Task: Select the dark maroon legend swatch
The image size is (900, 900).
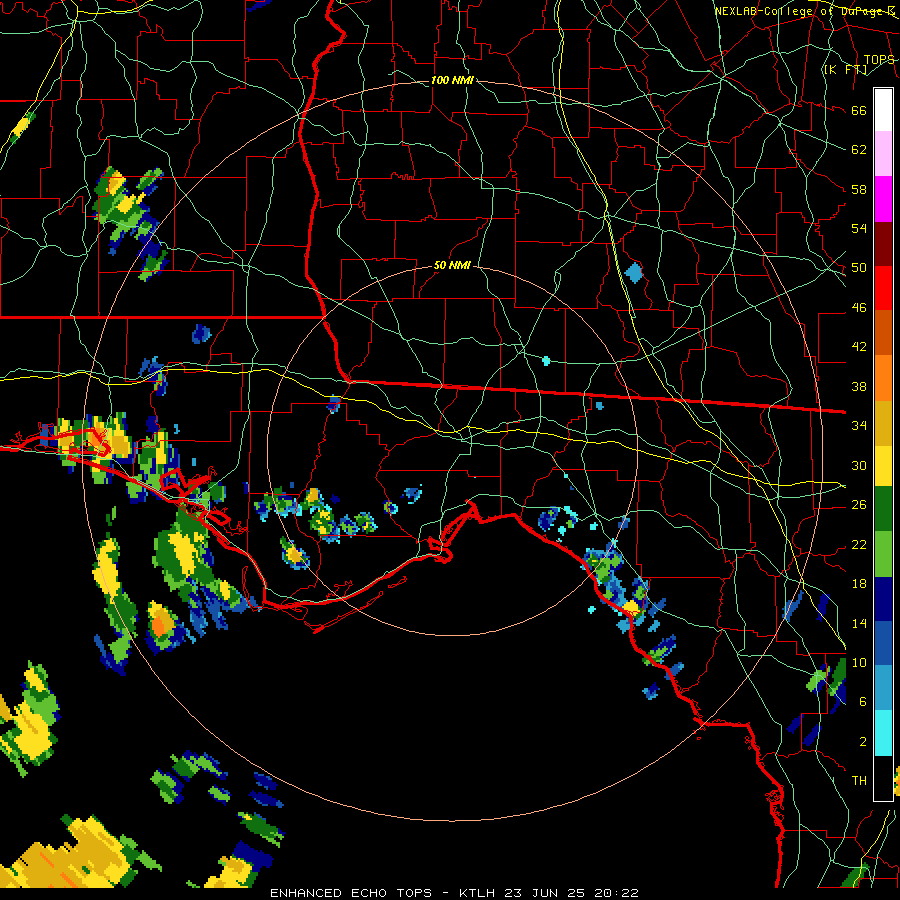Action: [883, 243]
